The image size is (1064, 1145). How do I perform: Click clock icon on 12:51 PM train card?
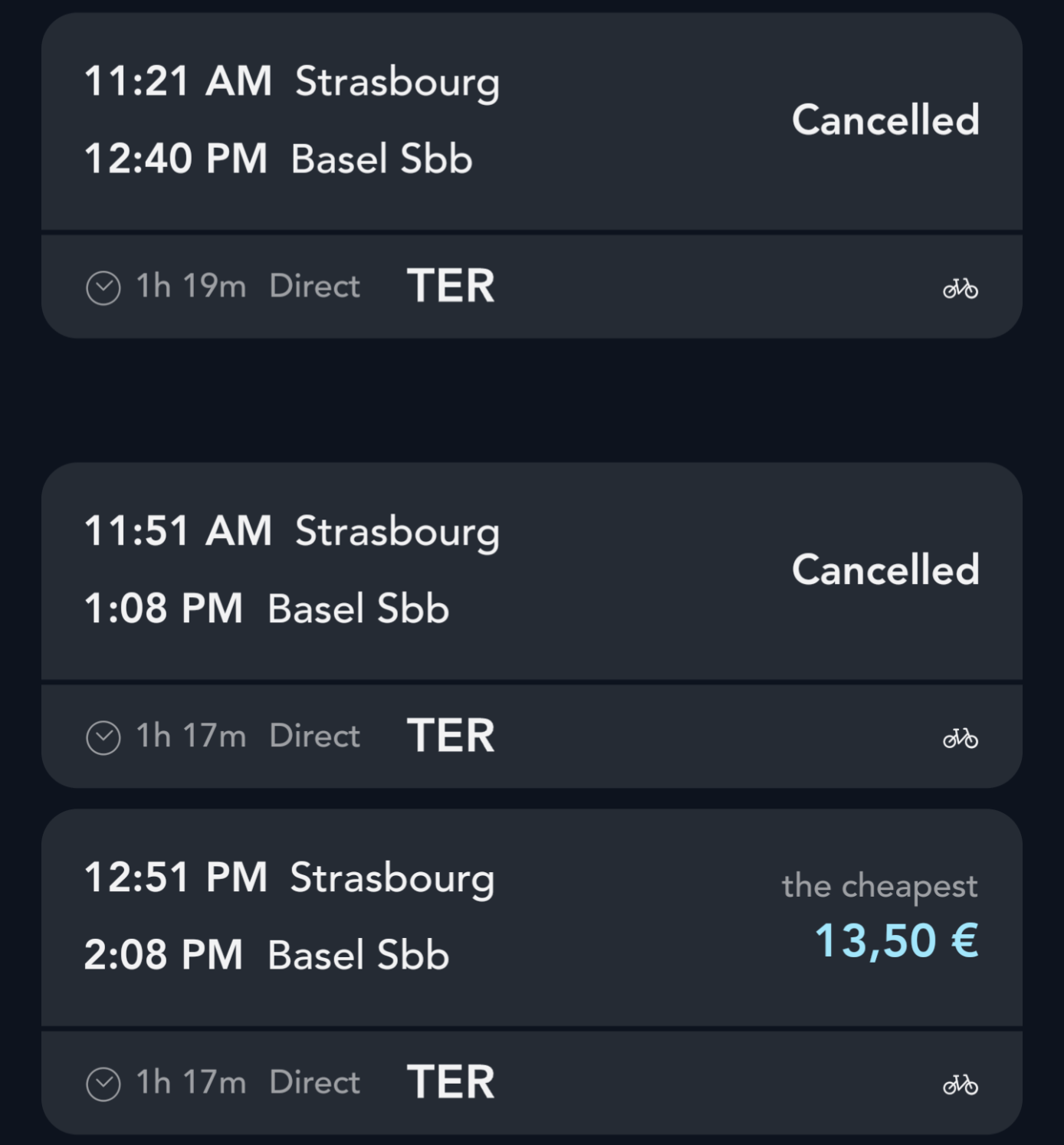(103, 1084)
